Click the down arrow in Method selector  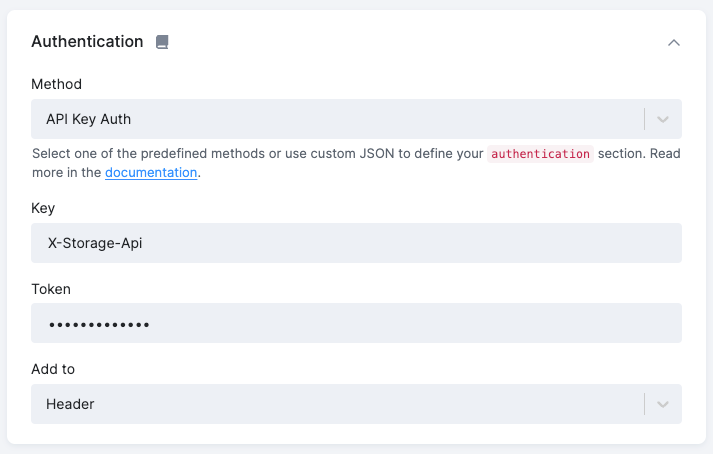click(662, 119)
